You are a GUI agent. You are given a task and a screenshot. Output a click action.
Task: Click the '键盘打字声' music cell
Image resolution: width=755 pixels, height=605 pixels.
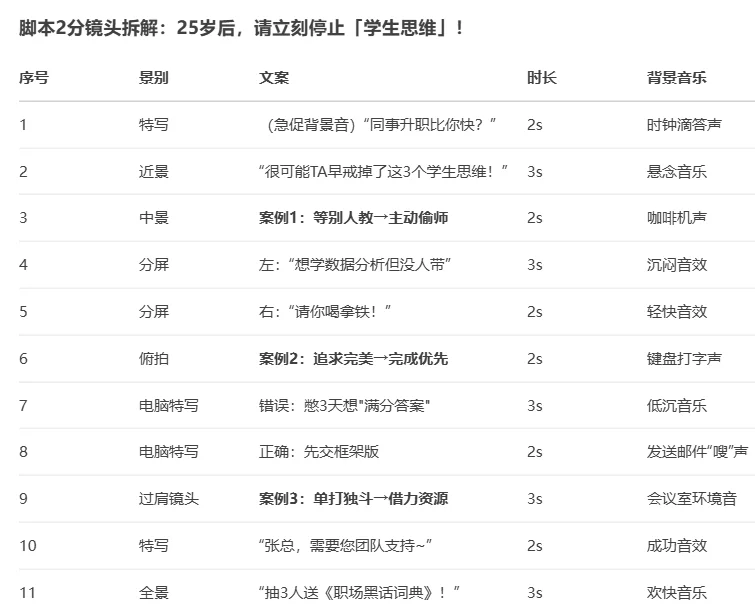pos(684,358)
